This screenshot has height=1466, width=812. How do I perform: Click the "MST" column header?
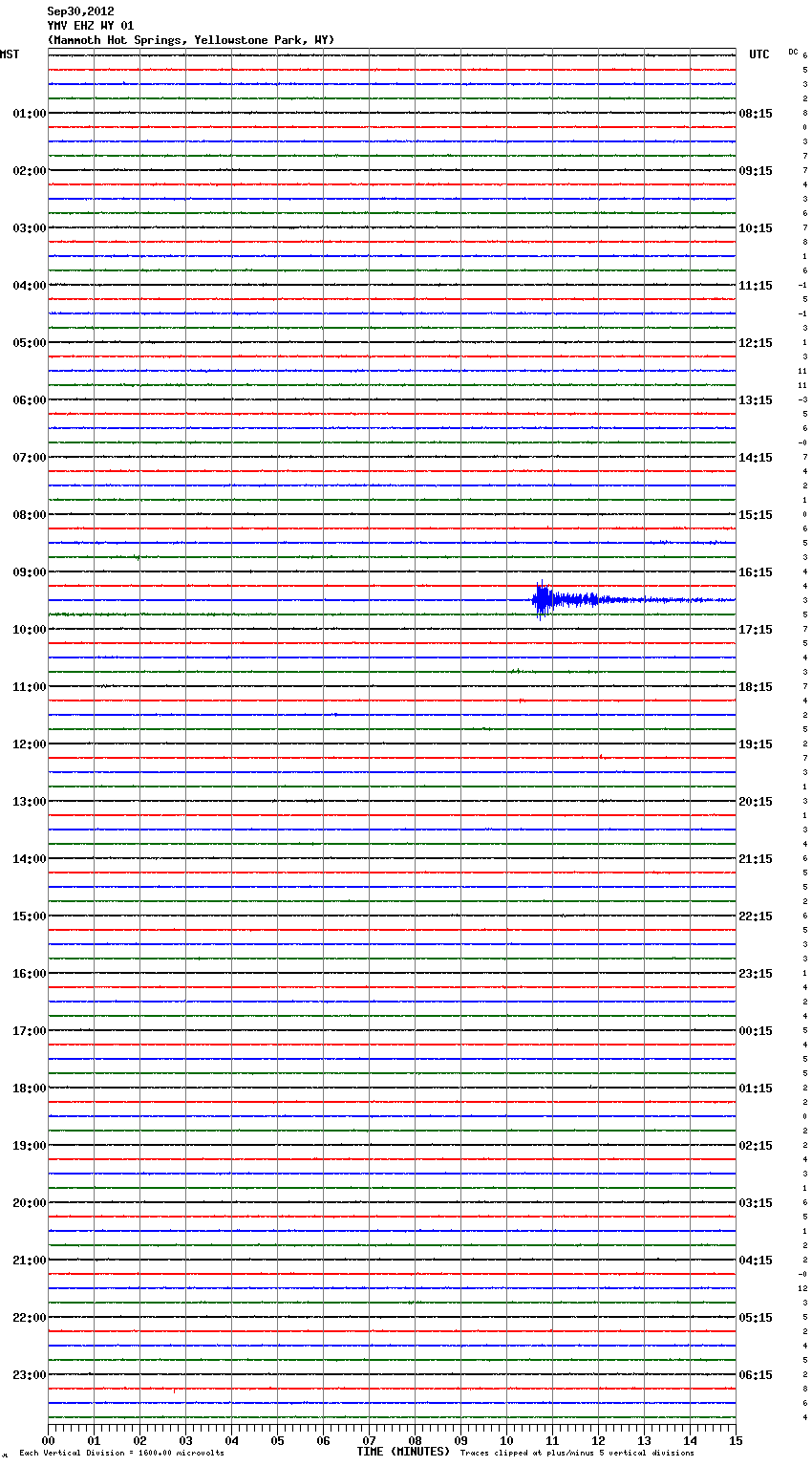[10, 54]
